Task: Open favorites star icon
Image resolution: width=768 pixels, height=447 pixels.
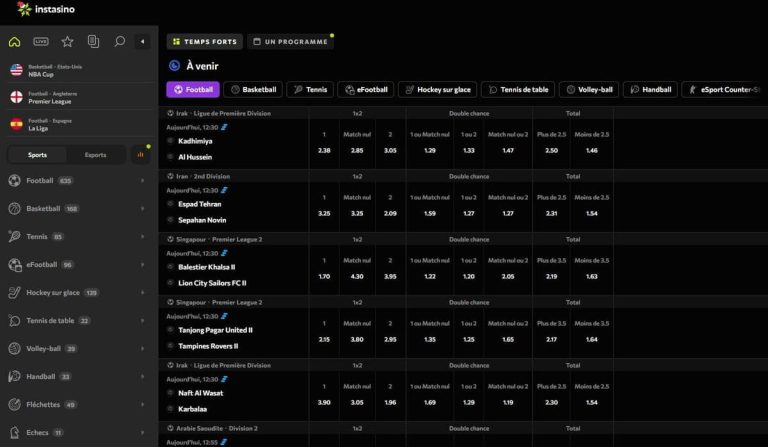Action: tap(67, 42)
